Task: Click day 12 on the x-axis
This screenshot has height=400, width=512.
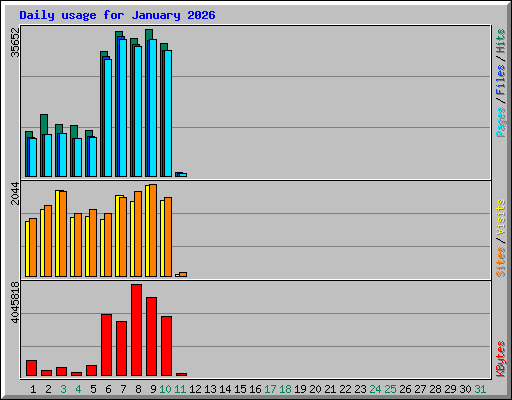Action: click(195, 389)
